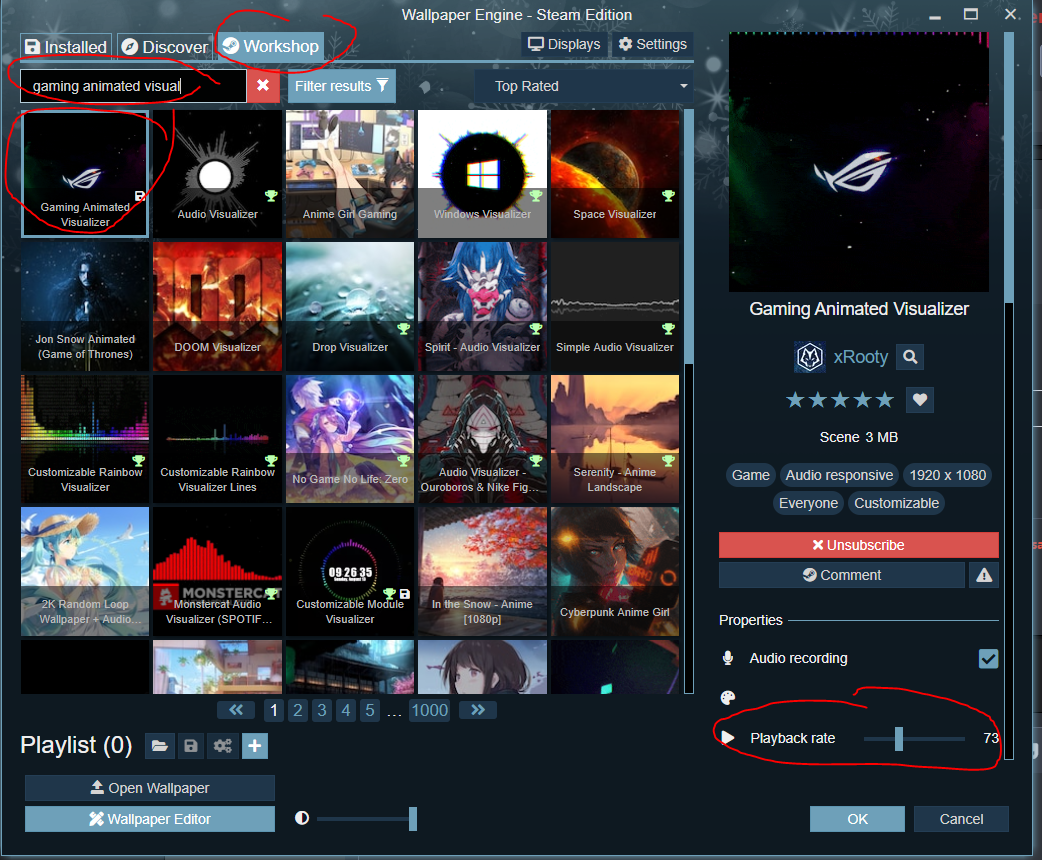Click the Unsubscribe button
Screen dimensions: 1042x860
pyautogui.click(x=858, y=545)
